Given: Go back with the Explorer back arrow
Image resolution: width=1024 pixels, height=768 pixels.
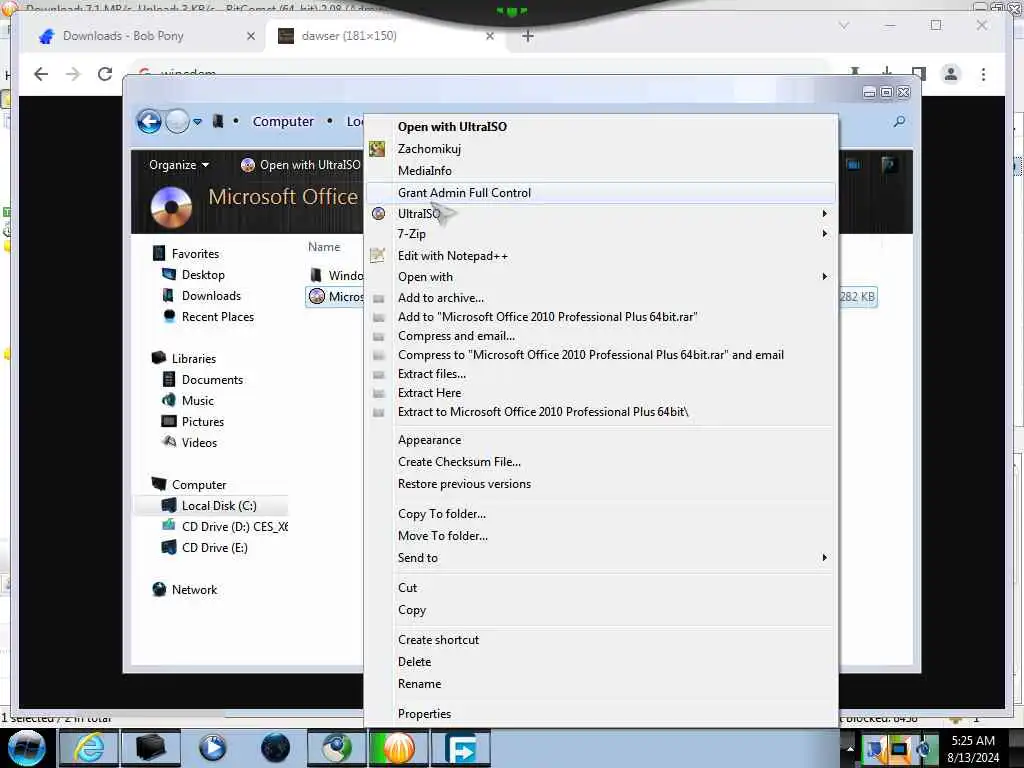Looking at the screenshot, I should coord(149,121).
